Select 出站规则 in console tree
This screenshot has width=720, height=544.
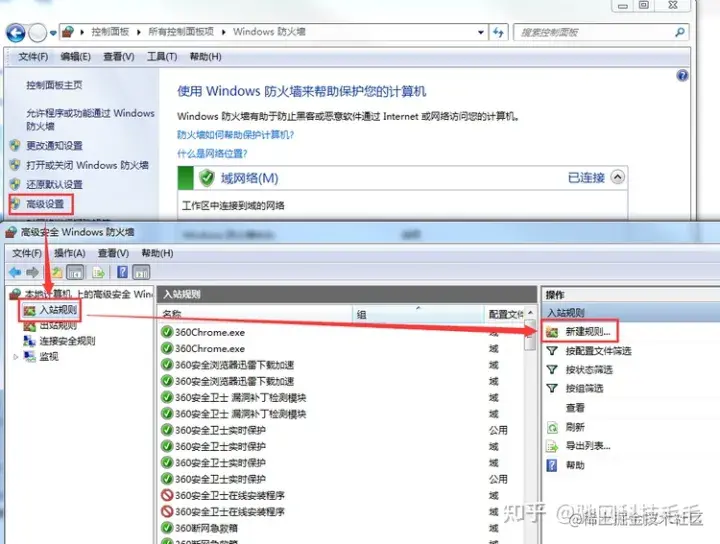click(x=58, y=325)
